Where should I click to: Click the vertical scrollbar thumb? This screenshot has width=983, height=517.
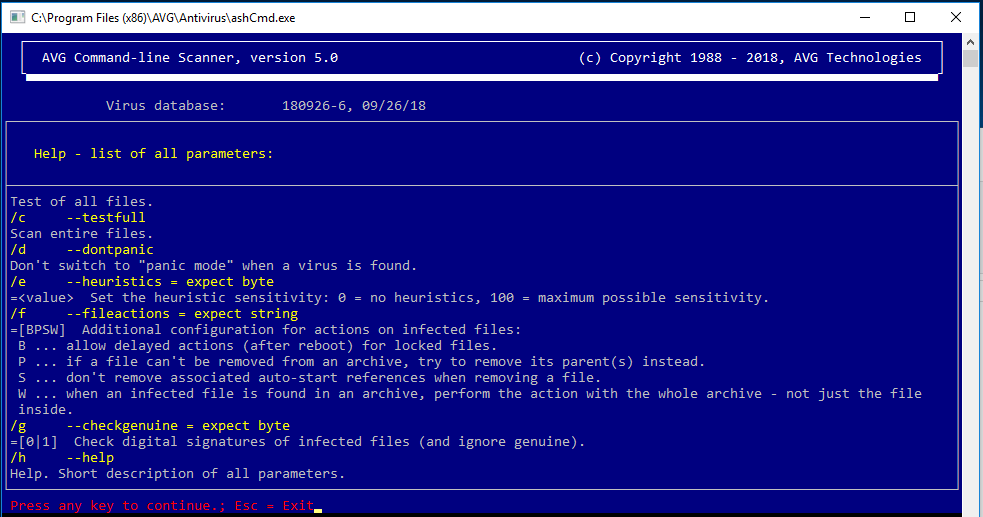coord(970,59)
